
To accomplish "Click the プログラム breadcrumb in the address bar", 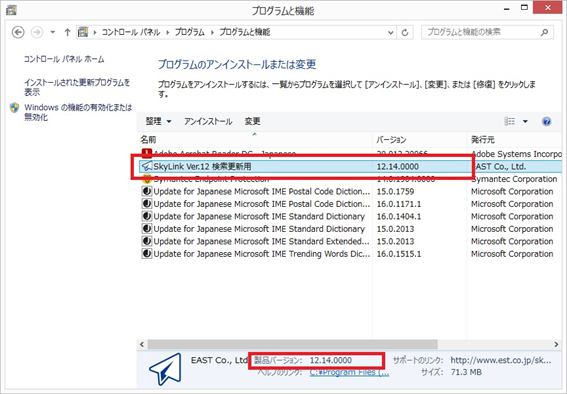I will tap(190, 32).
